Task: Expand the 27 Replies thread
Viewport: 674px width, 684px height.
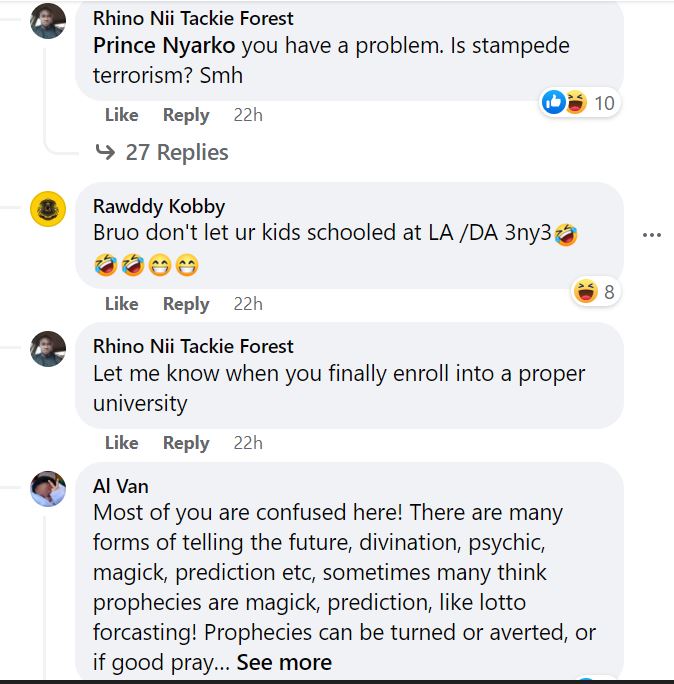Action: click(x=176, y=152)
